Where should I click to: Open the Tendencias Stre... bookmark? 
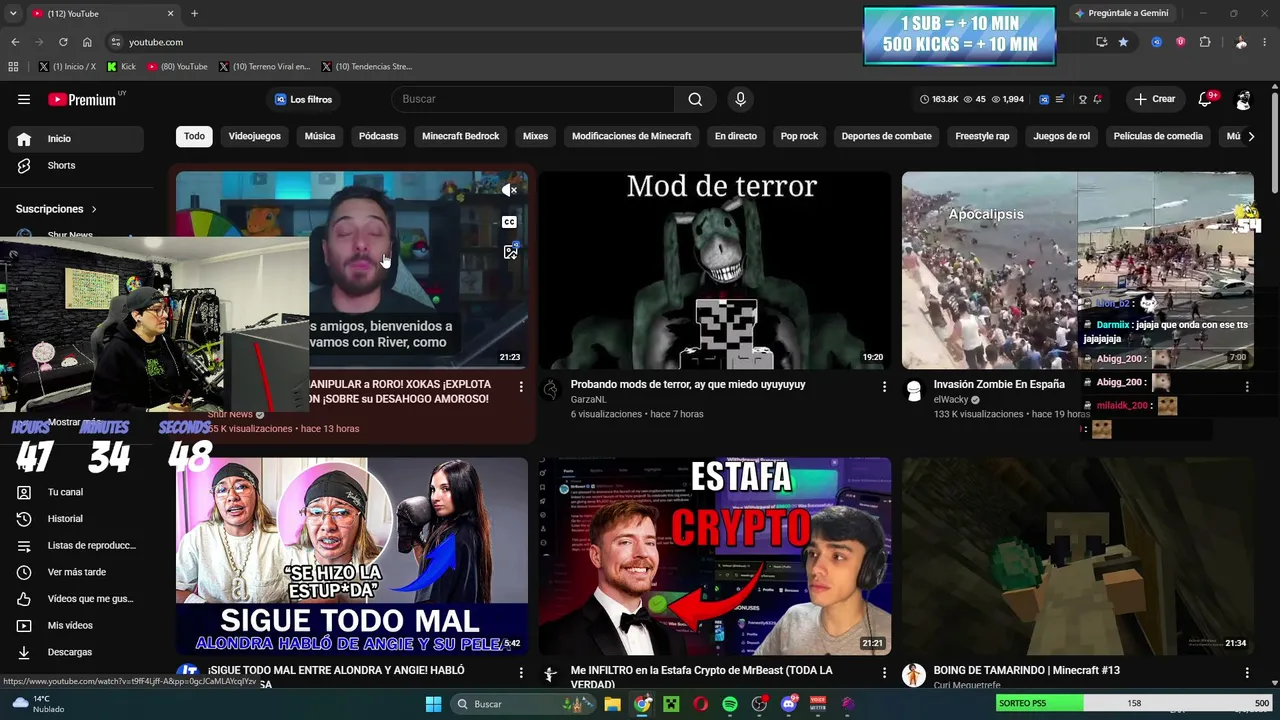point(367,67)
